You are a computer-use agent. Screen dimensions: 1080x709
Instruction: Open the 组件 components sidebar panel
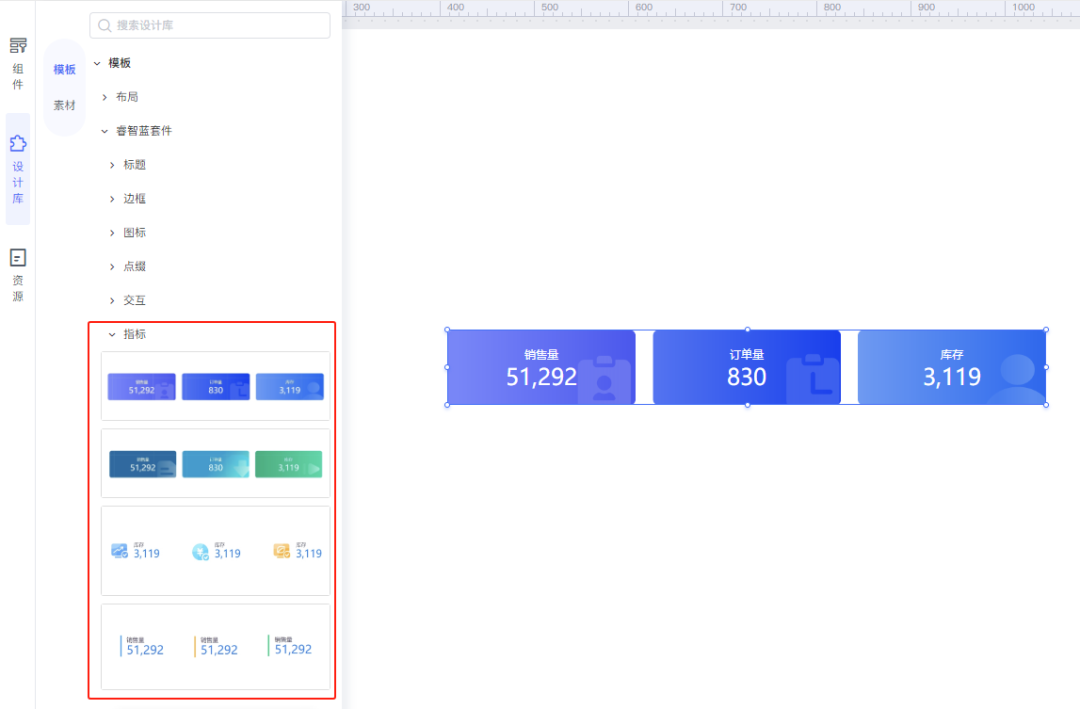coord(18,64)
